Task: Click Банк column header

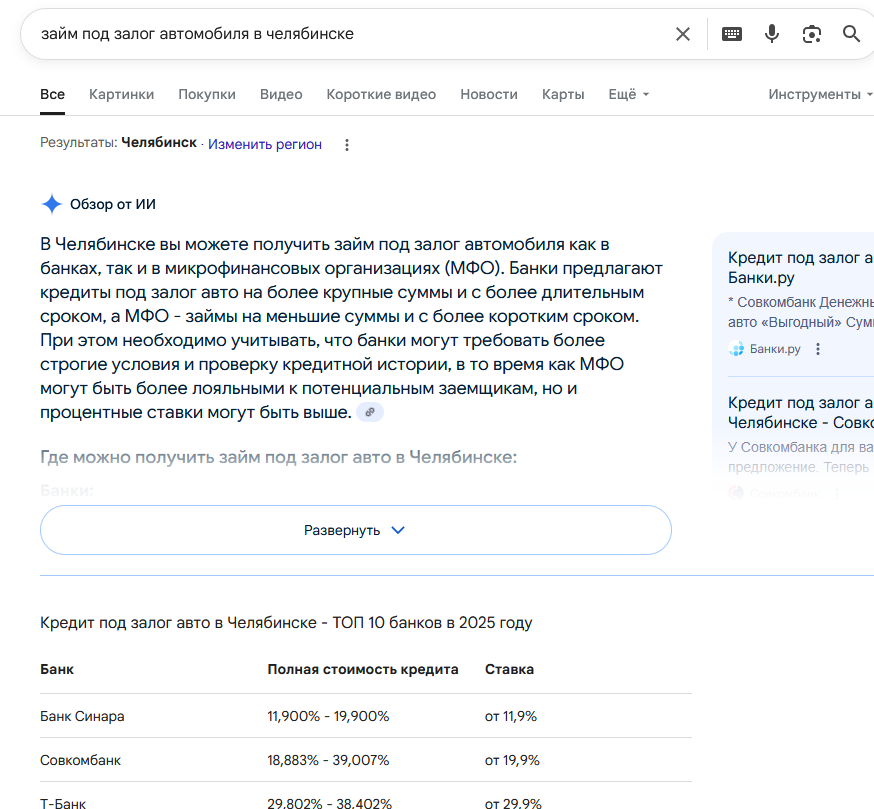Action: 57,669
